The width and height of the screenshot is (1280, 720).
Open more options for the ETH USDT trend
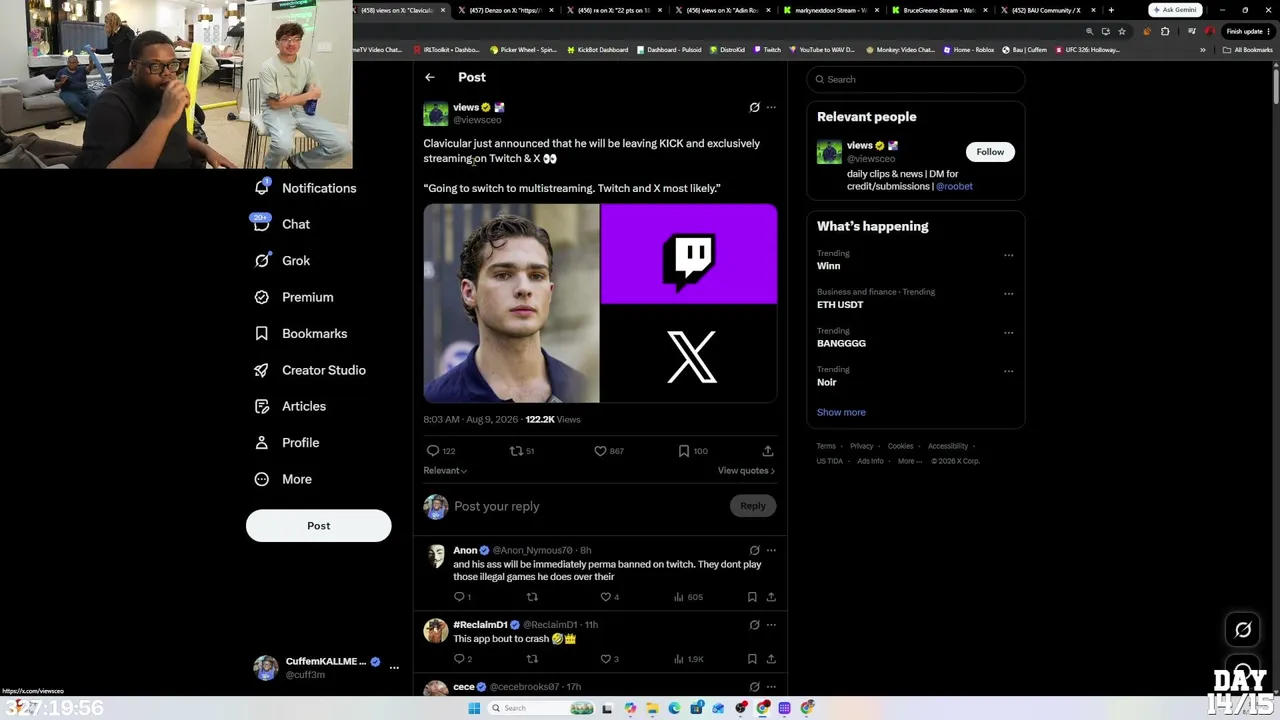click(1008, 294)
